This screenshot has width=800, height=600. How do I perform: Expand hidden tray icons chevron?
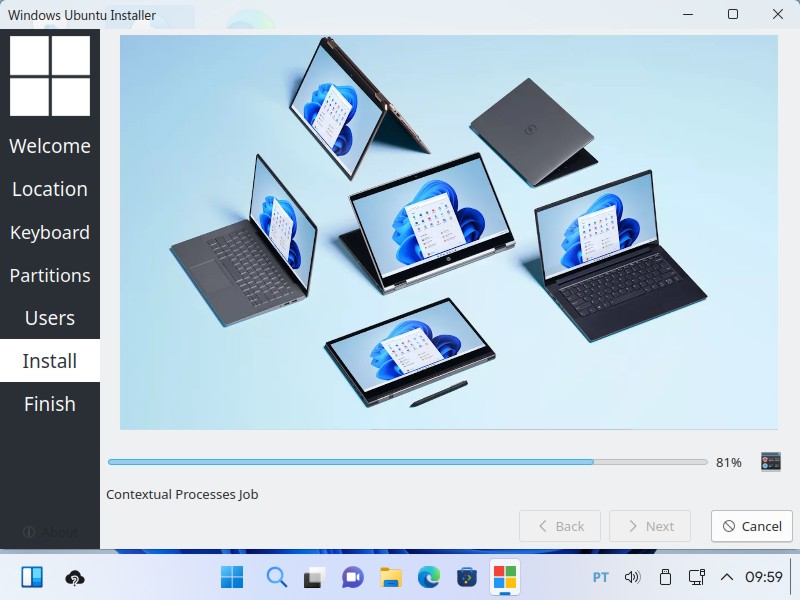click(727, 577)
